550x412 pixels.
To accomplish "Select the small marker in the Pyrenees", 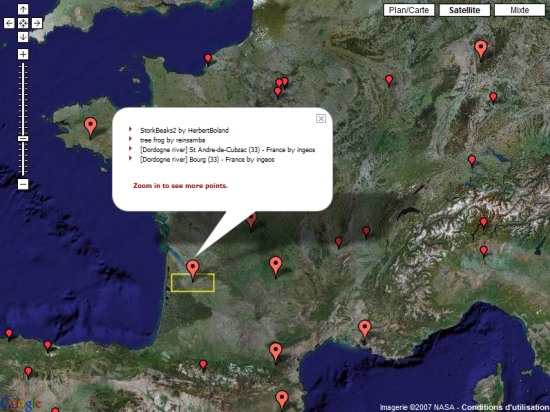I will pyautogui.click(x=203, y=365).
